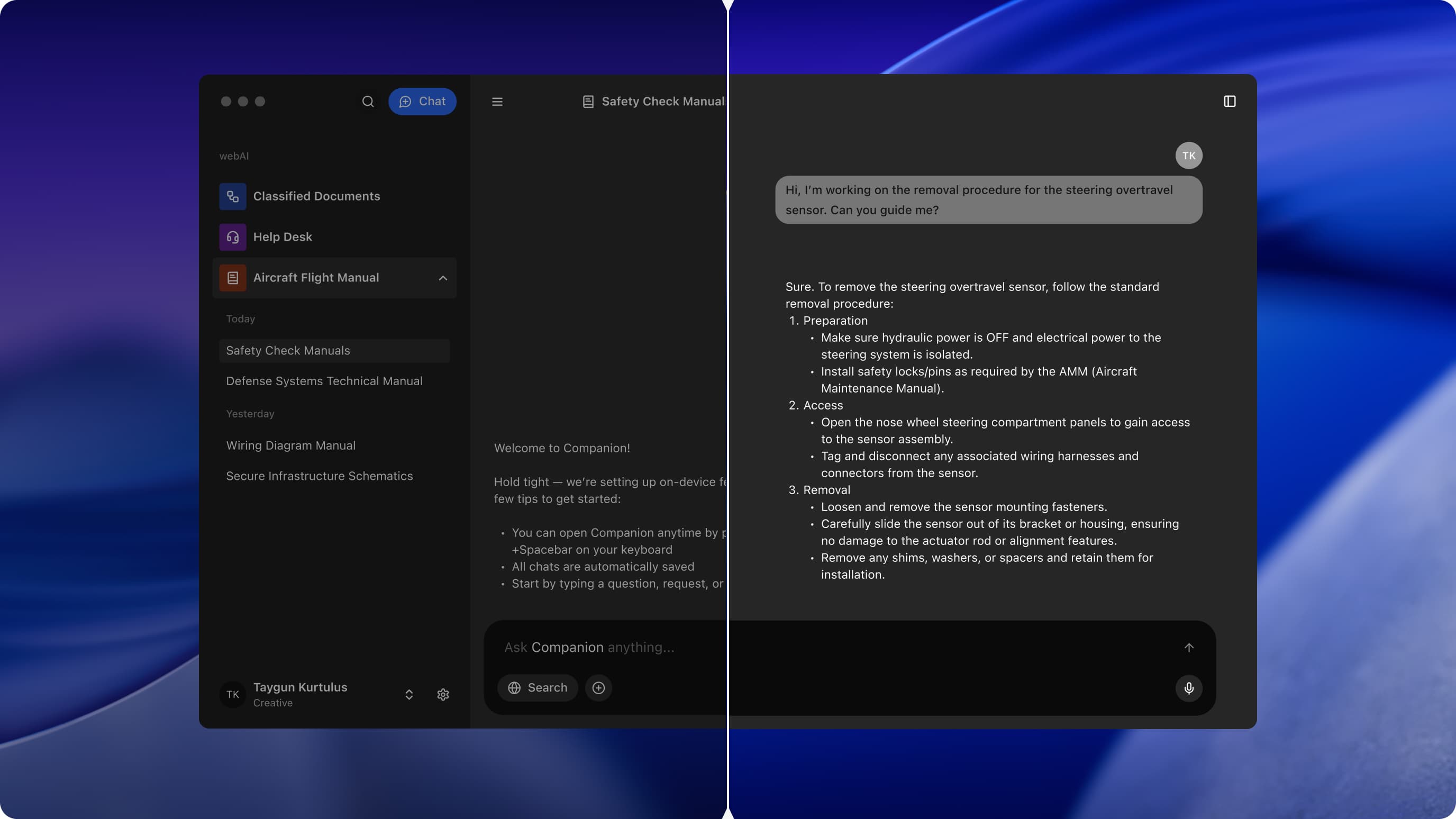Screen dimensions: 1456x819
Task: Click the TK avatar in the chat
Action: [1189, 155]
